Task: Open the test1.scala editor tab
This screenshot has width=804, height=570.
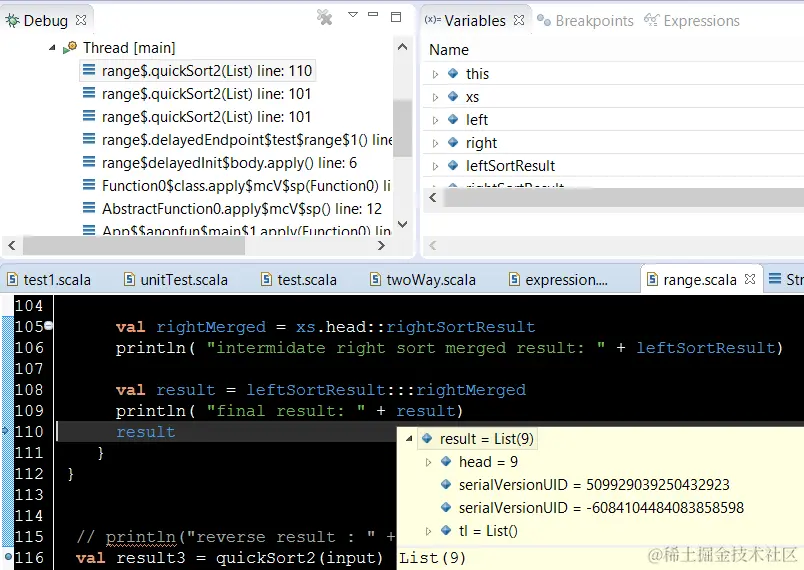Action: [50, 280]
